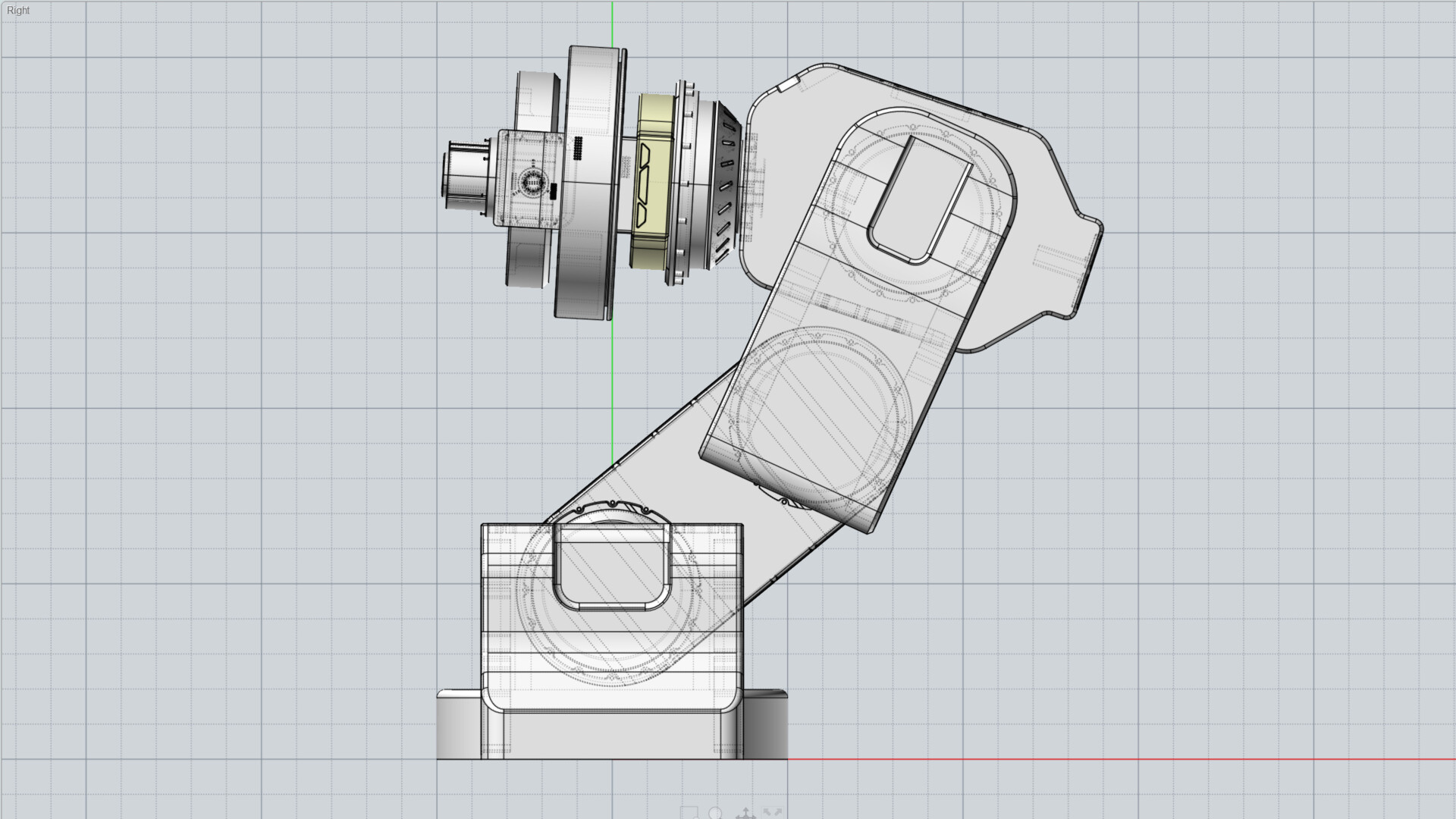Click the rectangular zoom-window icon
The image size is (1456, 819).
[x=689, y=814]
